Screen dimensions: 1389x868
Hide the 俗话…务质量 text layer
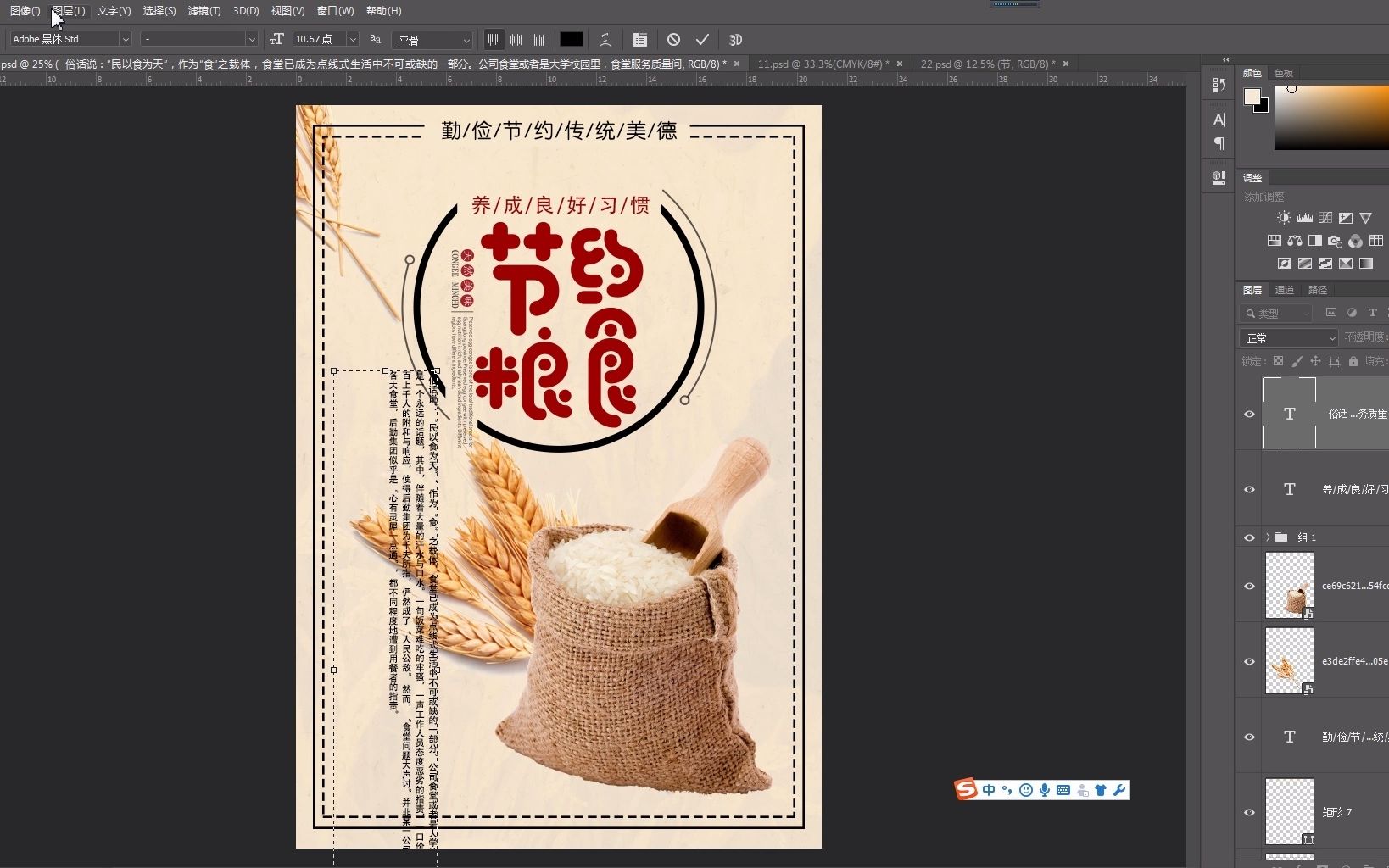(x=1249, y=415)
